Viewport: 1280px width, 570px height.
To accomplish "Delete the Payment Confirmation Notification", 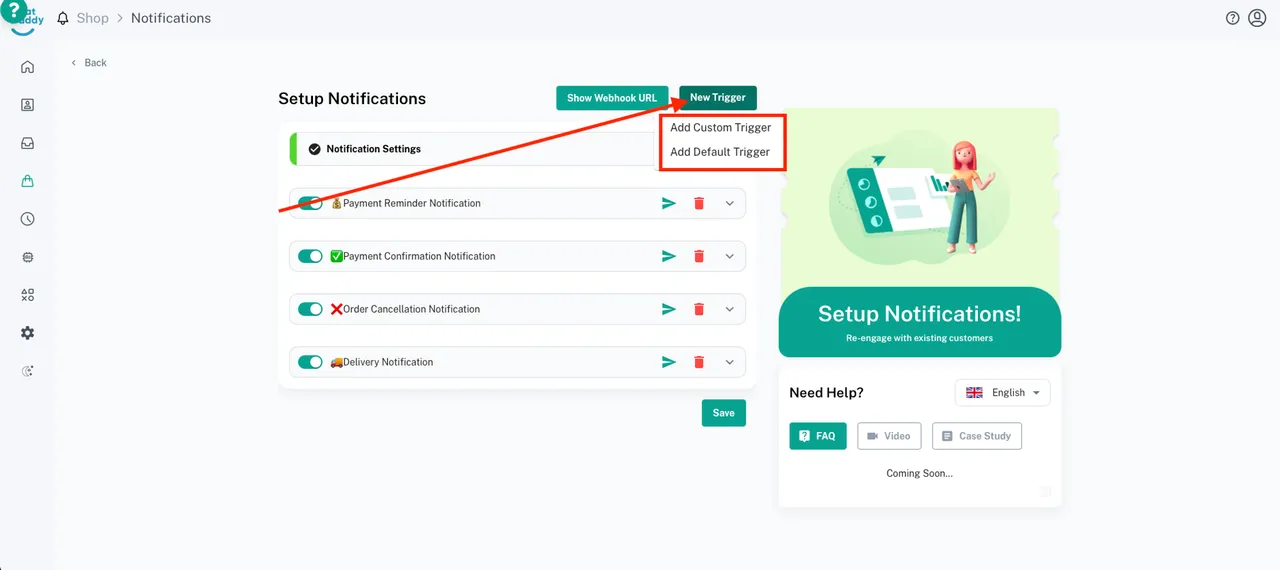I will click(x=699, y=256).
